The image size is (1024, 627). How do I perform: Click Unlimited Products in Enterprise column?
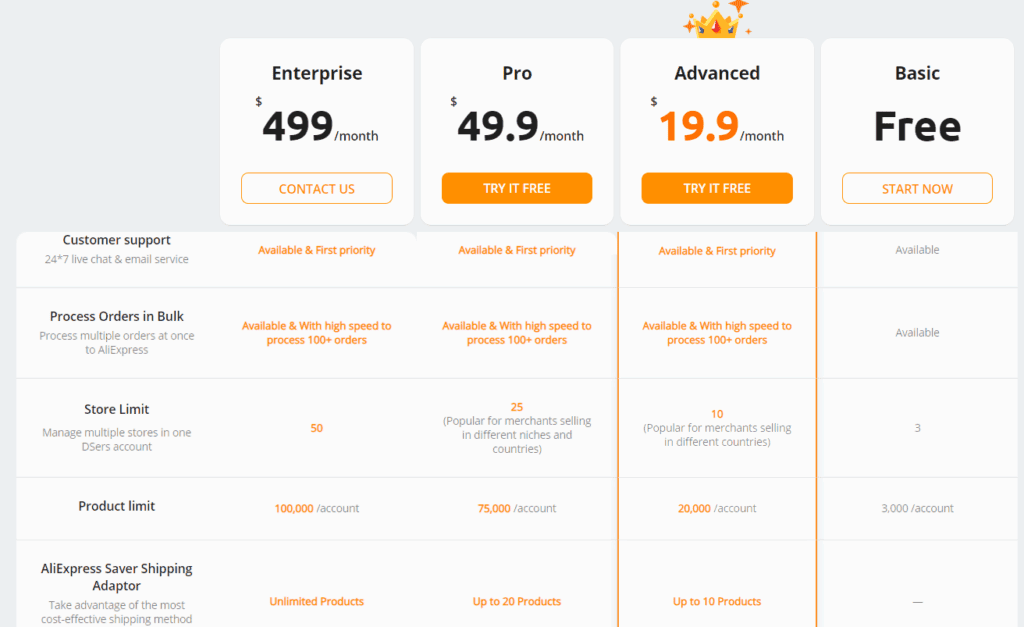click(317, 601)
